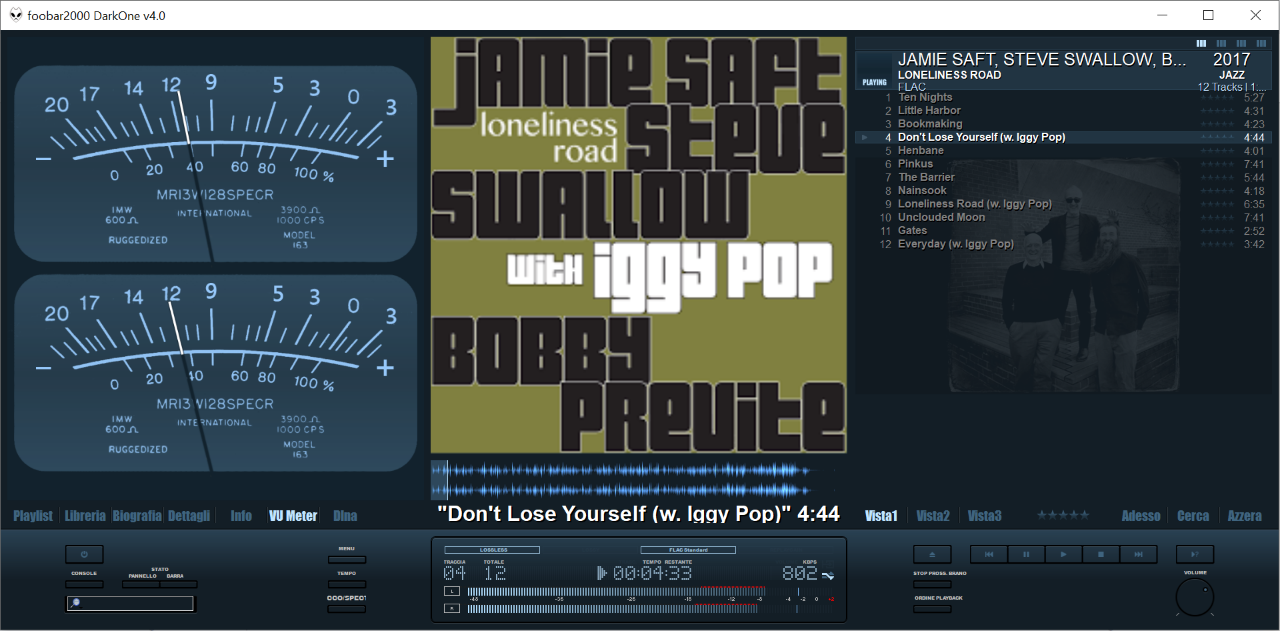Image resolution: width=1280 pixels, height=631 pixels.
Task: Click the album header Jamie Saft, Steve Swallow
Action: [1064, 70]
